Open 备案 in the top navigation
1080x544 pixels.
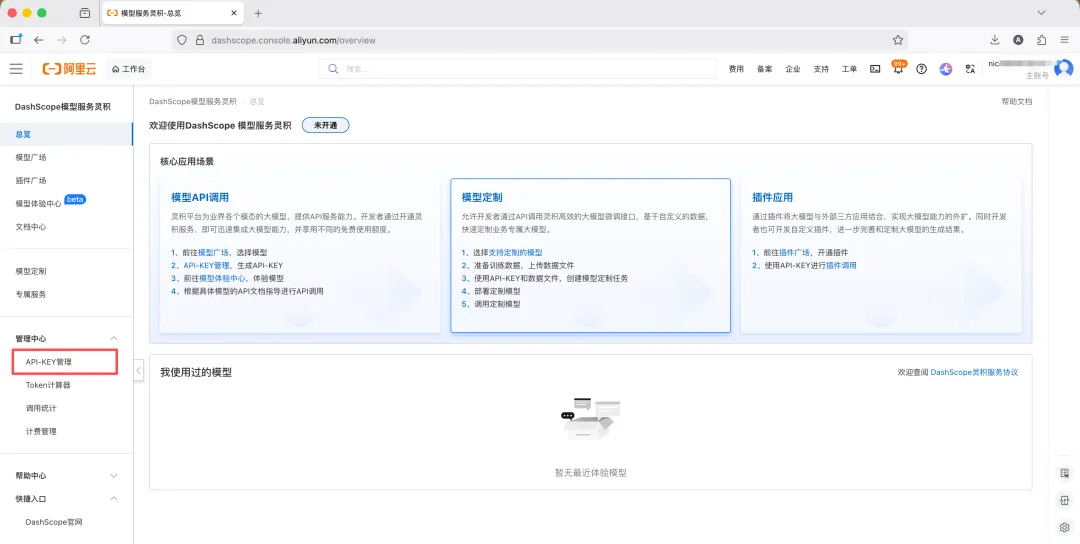pos(765,69)
